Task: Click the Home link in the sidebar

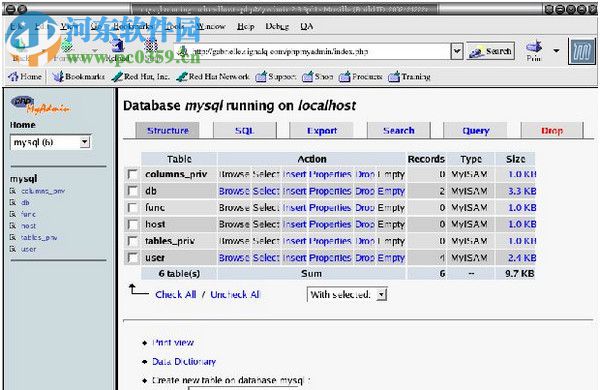Action: click(23, 125)
